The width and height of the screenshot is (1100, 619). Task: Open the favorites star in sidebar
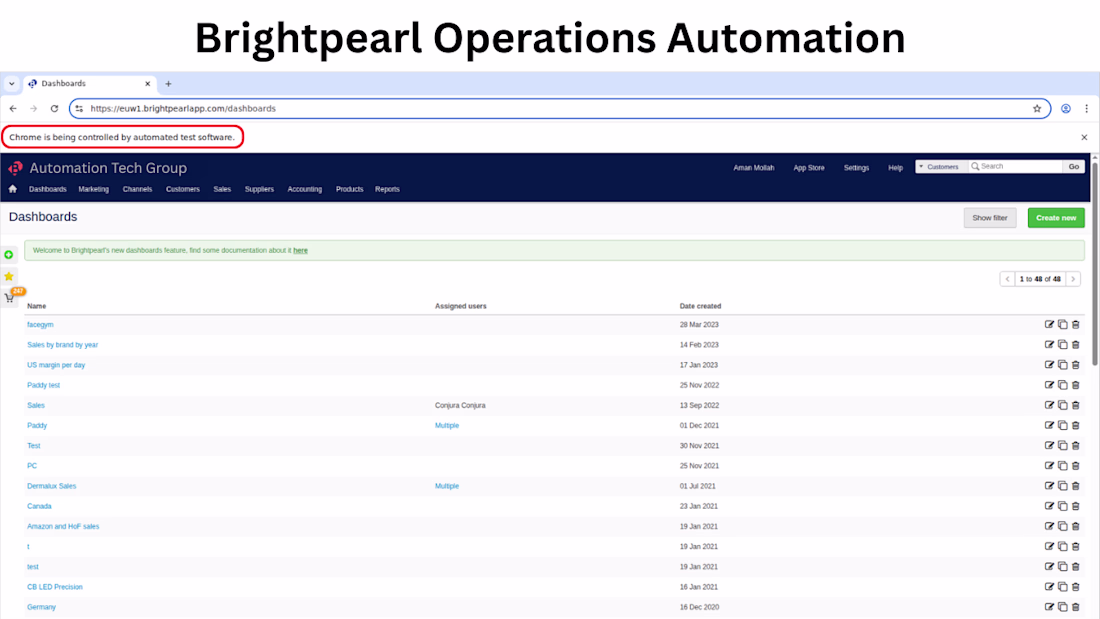(x=8, y=276)
